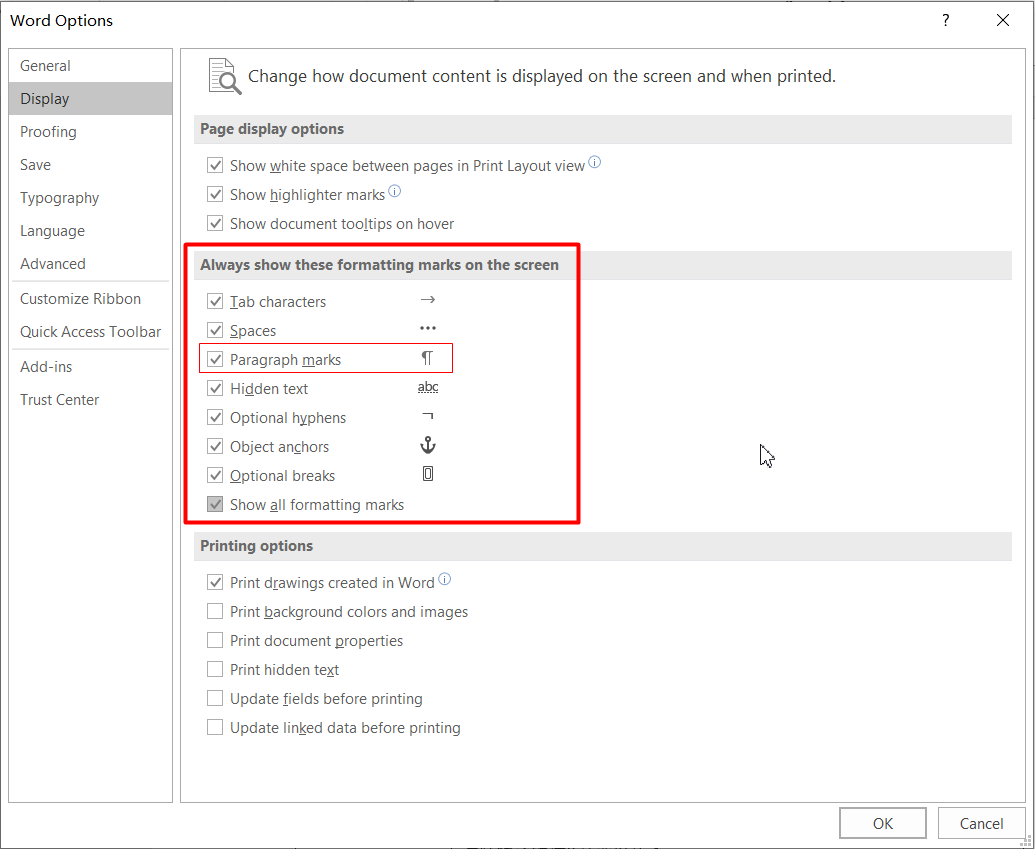Click the Always show these formatting marks heading
Screen dimensions: 1035x849
tap(380, 265)
